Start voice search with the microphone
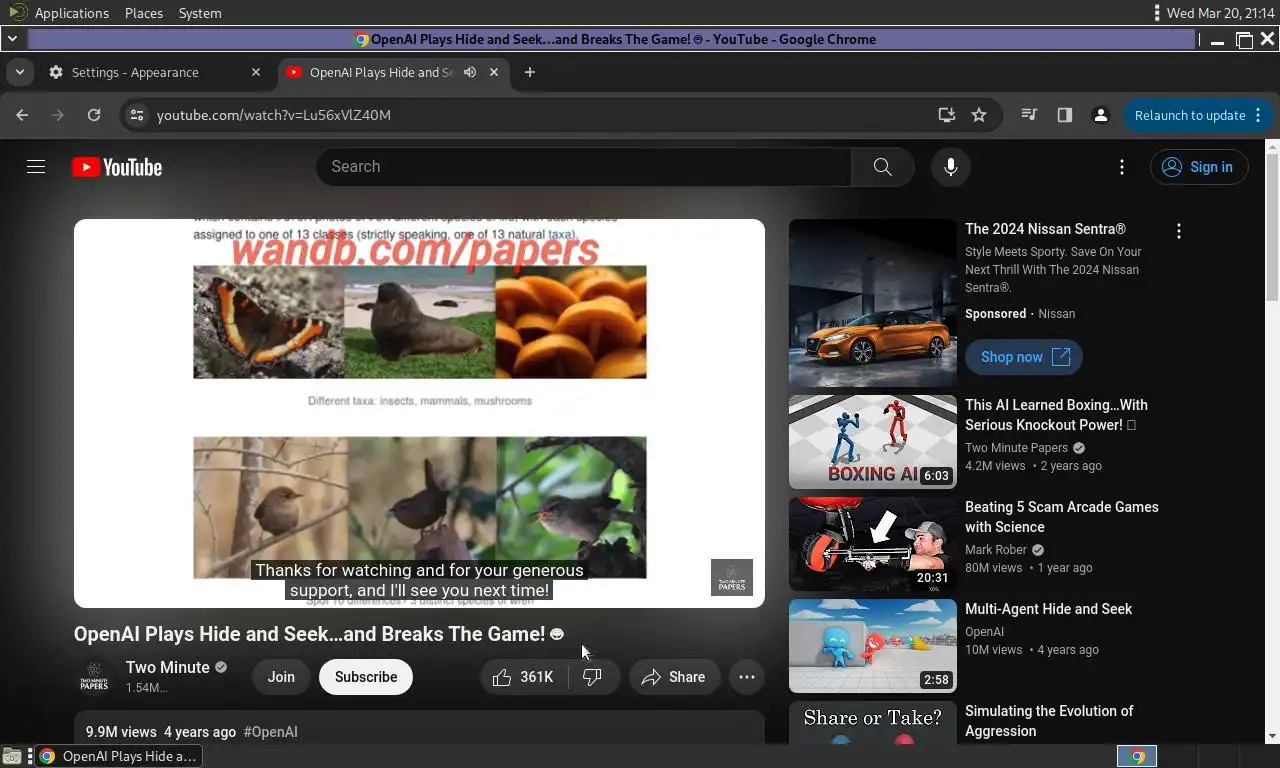This screenshot has height=768, width=1280. coord(951,167)
